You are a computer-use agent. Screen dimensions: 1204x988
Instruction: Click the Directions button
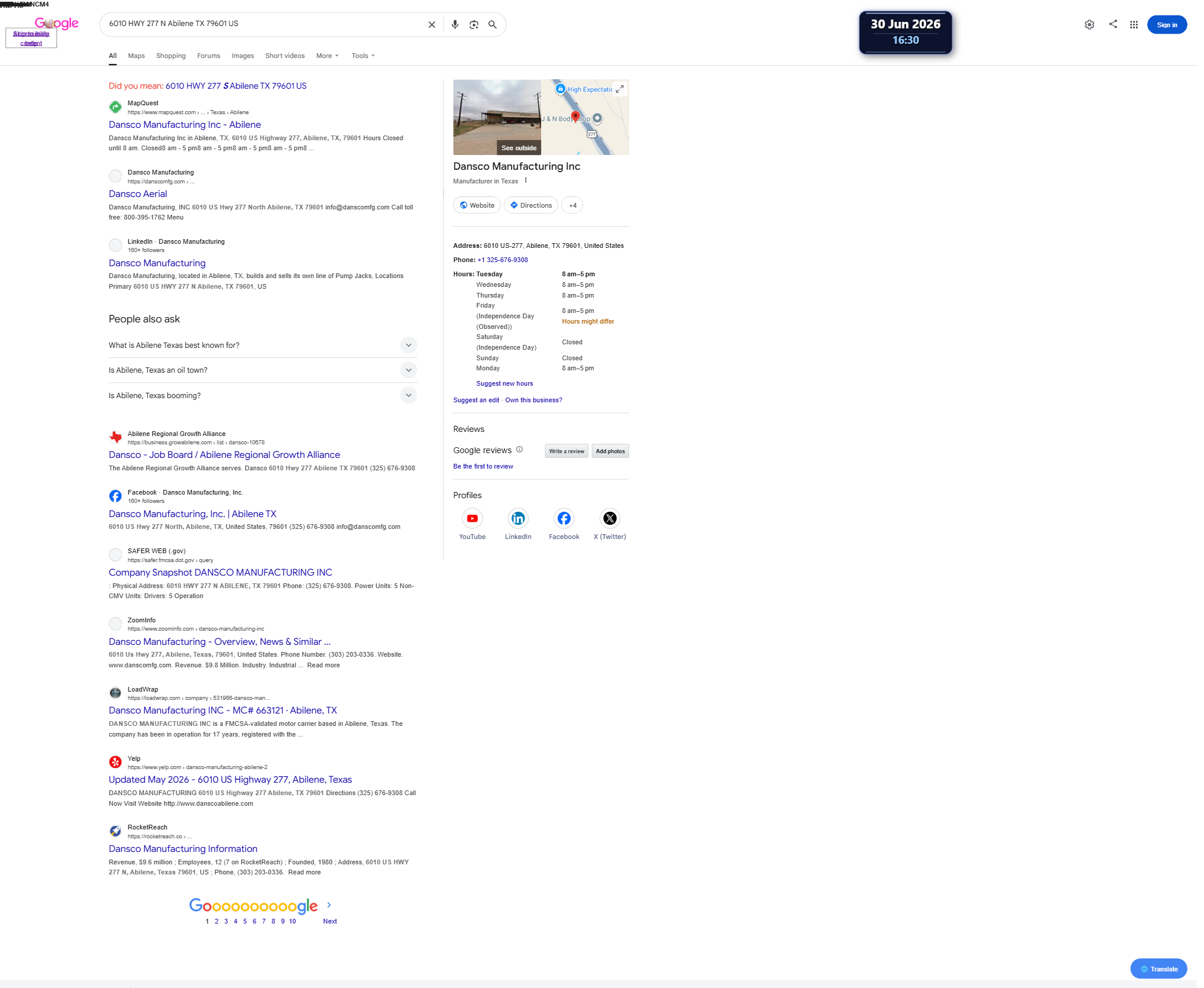click(x=531, y=205)
